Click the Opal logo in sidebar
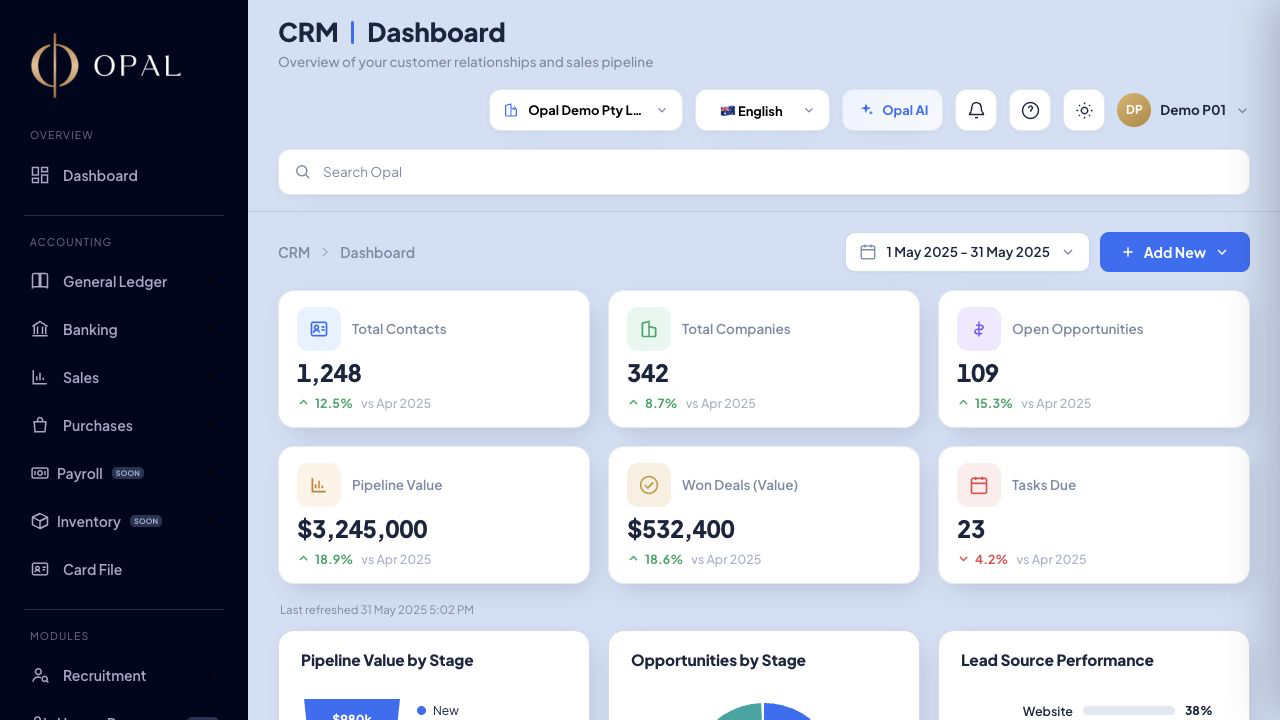 coord(106,65)
